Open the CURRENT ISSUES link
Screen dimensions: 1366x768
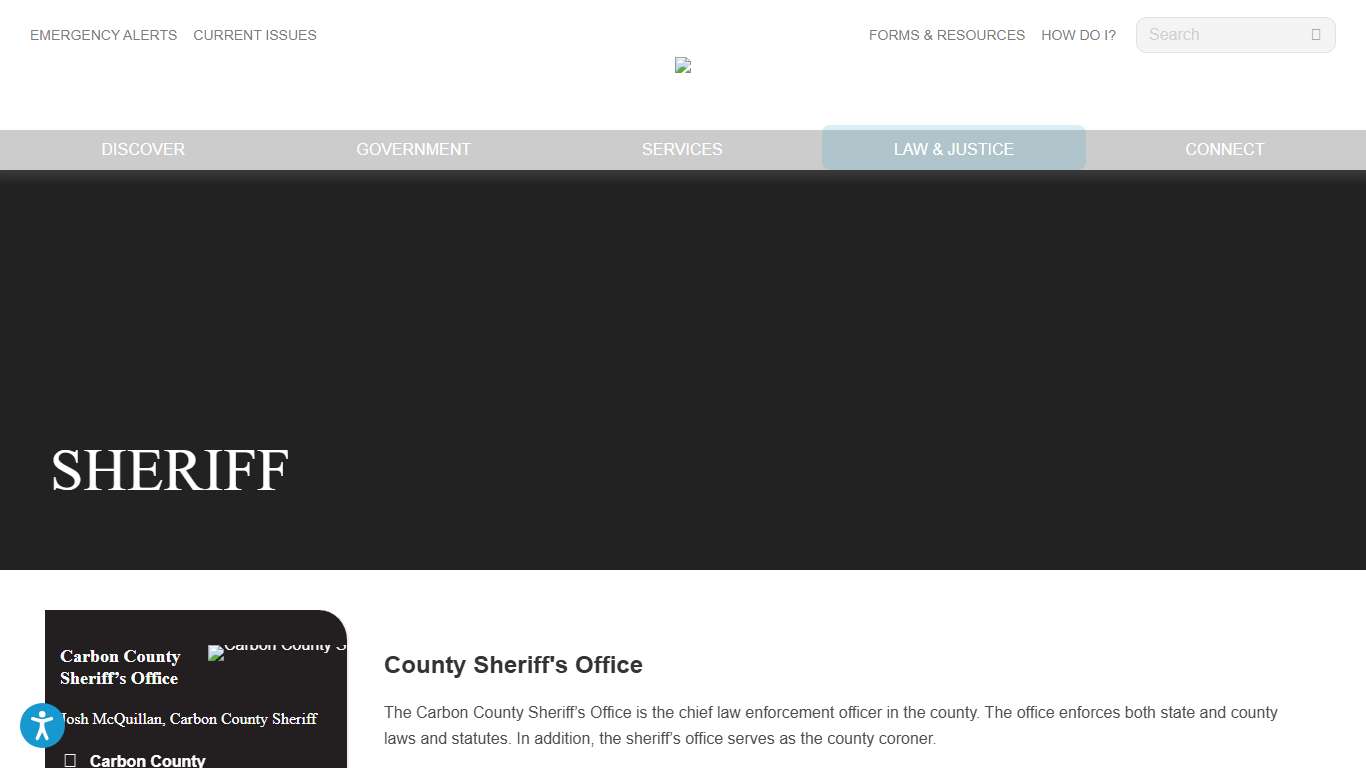click(x=254, y=35)
